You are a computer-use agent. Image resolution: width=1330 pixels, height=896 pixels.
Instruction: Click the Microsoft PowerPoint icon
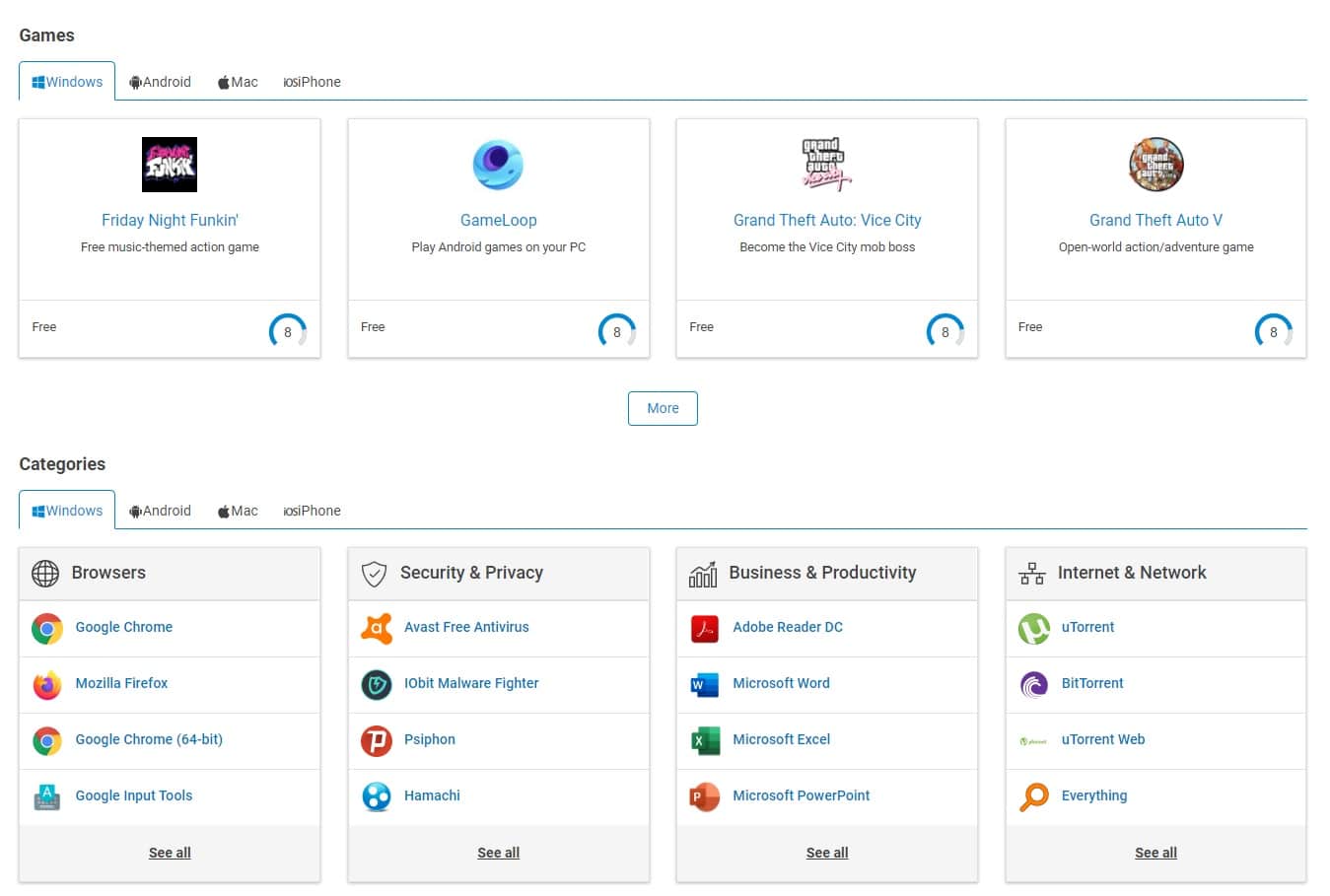[705, 796]
